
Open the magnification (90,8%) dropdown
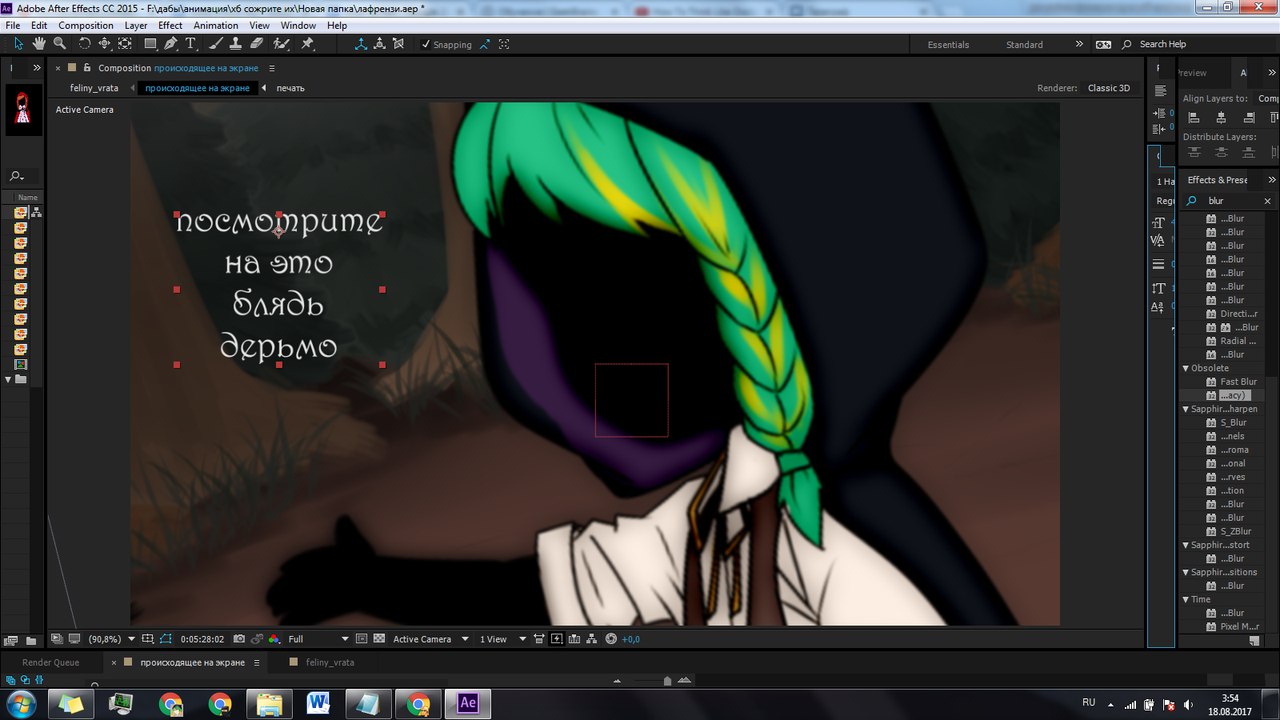click(111, 639)
